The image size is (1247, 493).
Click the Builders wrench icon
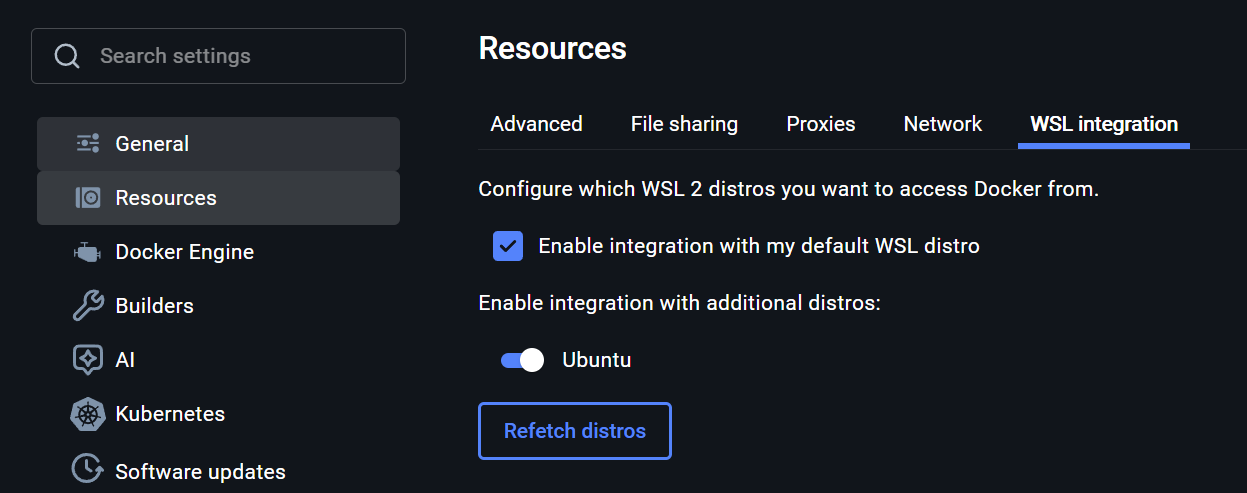88,306
